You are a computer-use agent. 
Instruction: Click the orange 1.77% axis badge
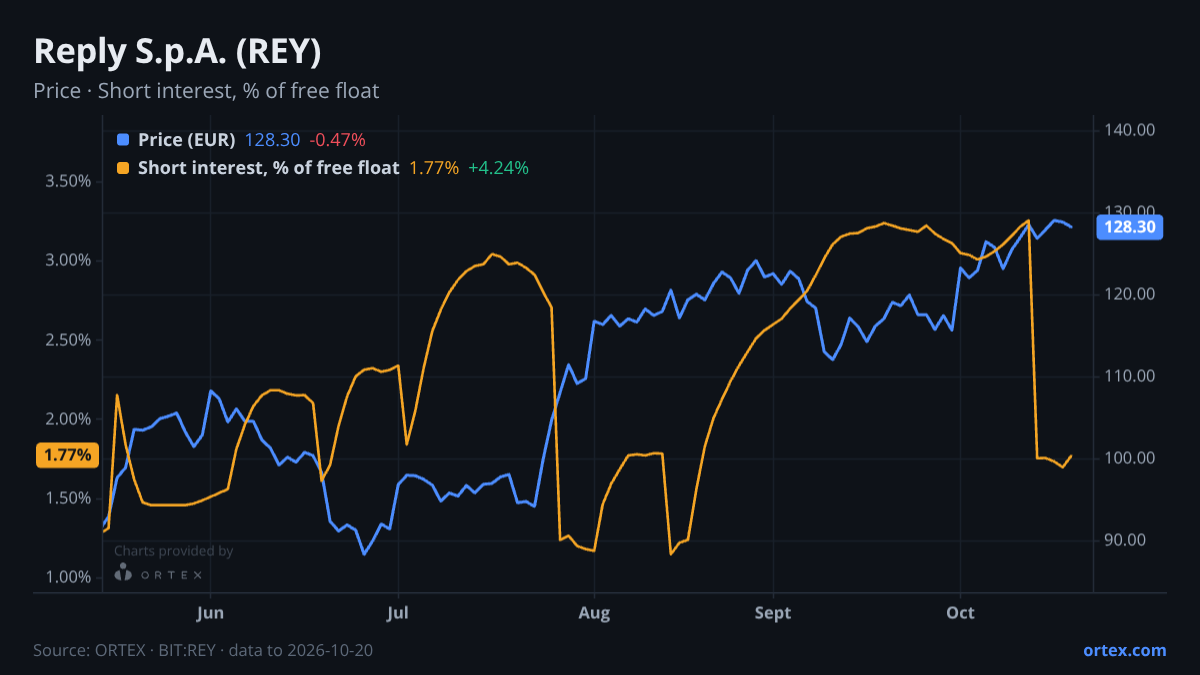[67, 455]
